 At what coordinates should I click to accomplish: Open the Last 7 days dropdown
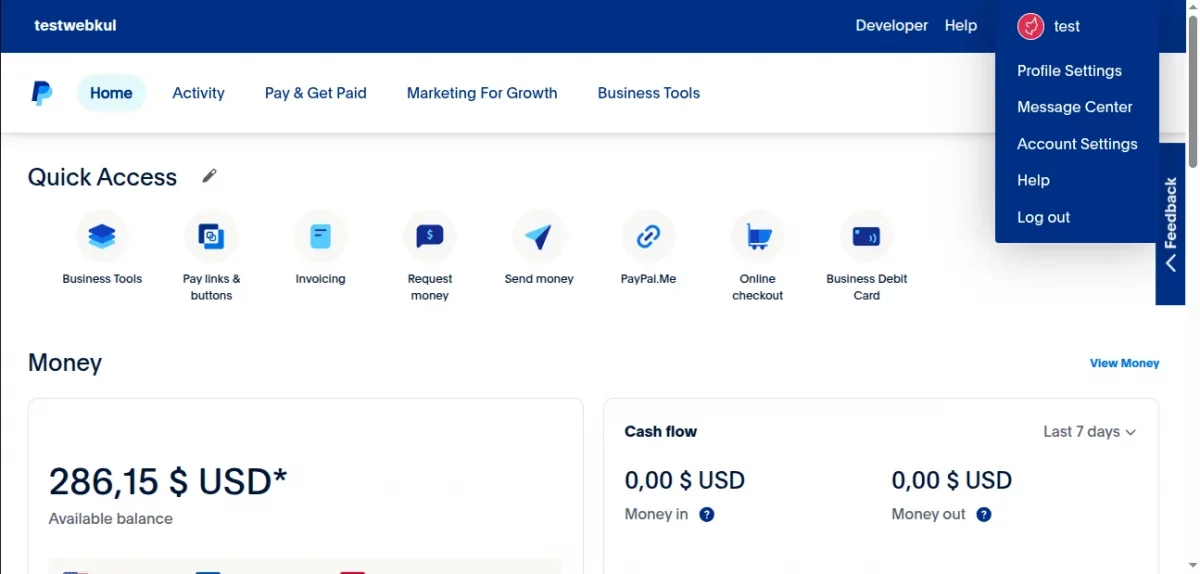point(1089,432)
